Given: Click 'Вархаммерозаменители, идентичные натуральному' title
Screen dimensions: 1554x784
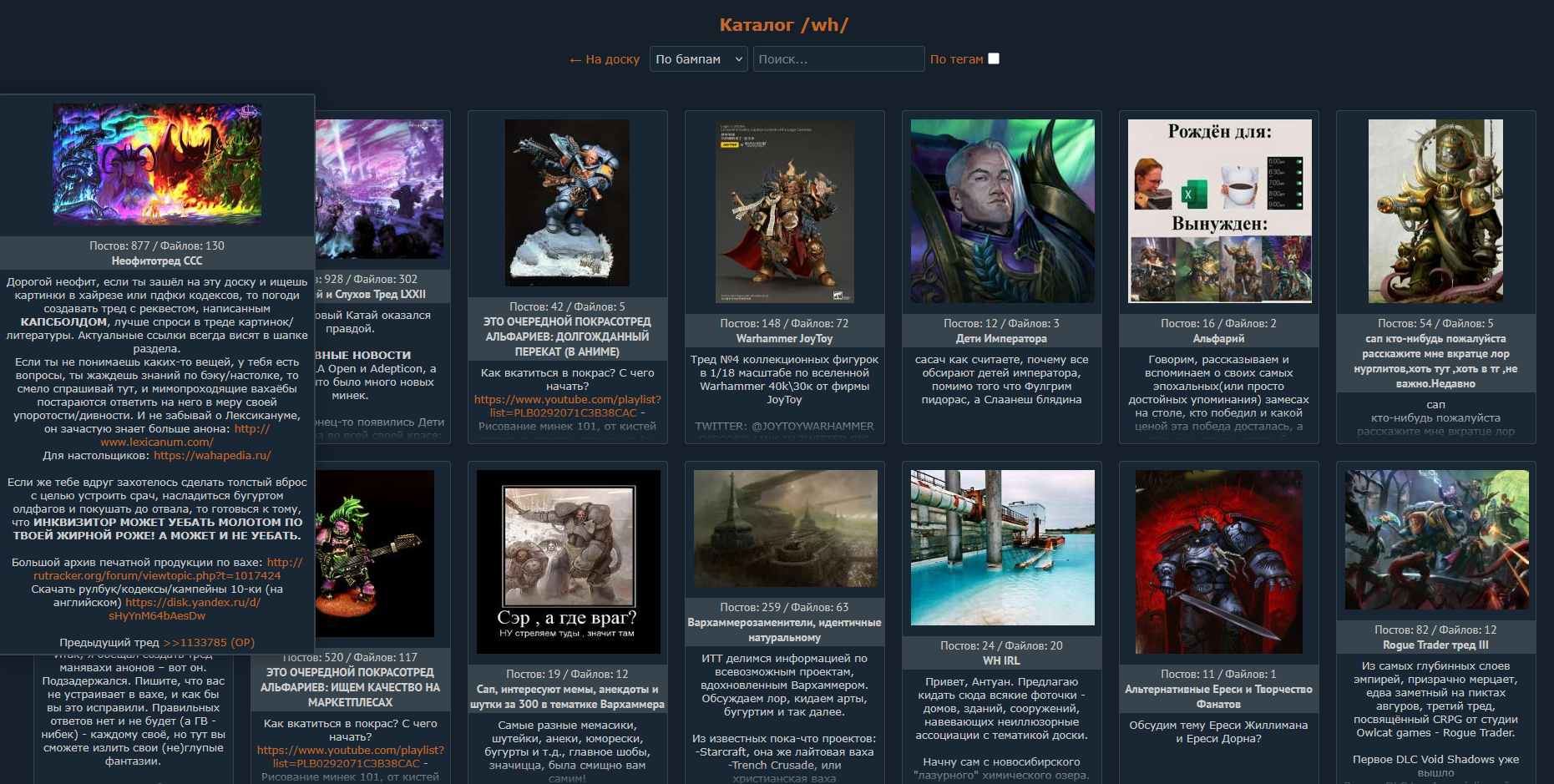Looking at the screenshot, I should 785,630.
